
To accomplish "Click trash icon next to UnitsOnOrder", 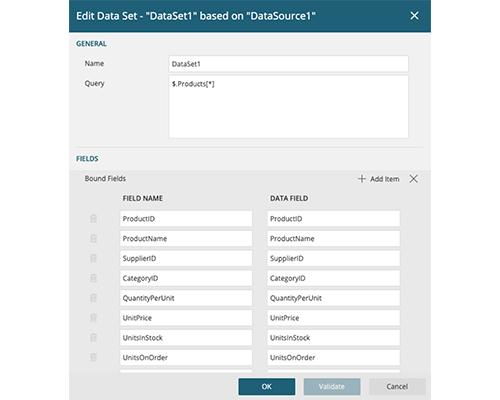I will (x=93, y=357).
